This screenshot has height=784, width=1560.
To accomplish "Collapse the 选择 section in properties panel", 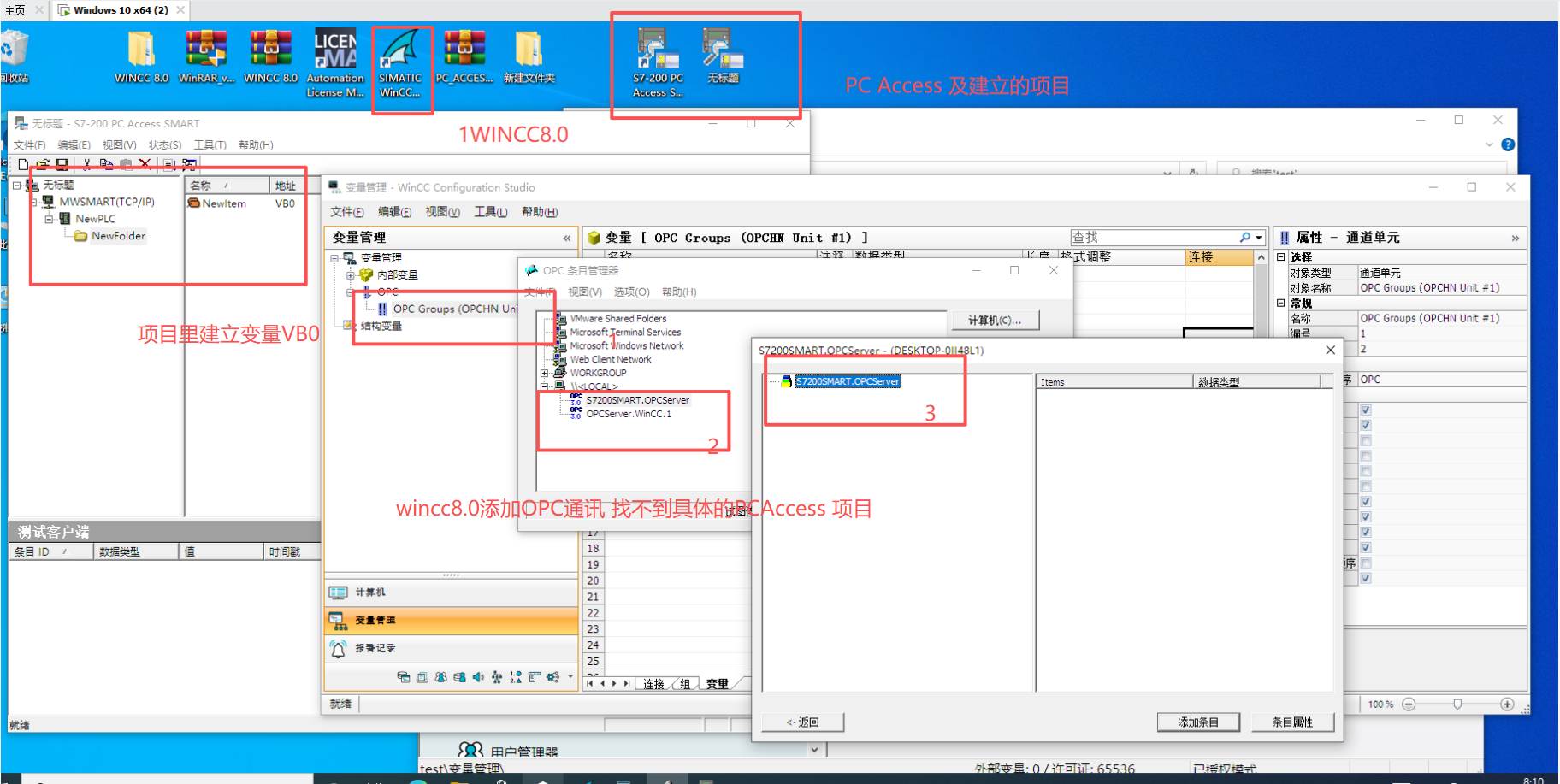I will 1280,256.
